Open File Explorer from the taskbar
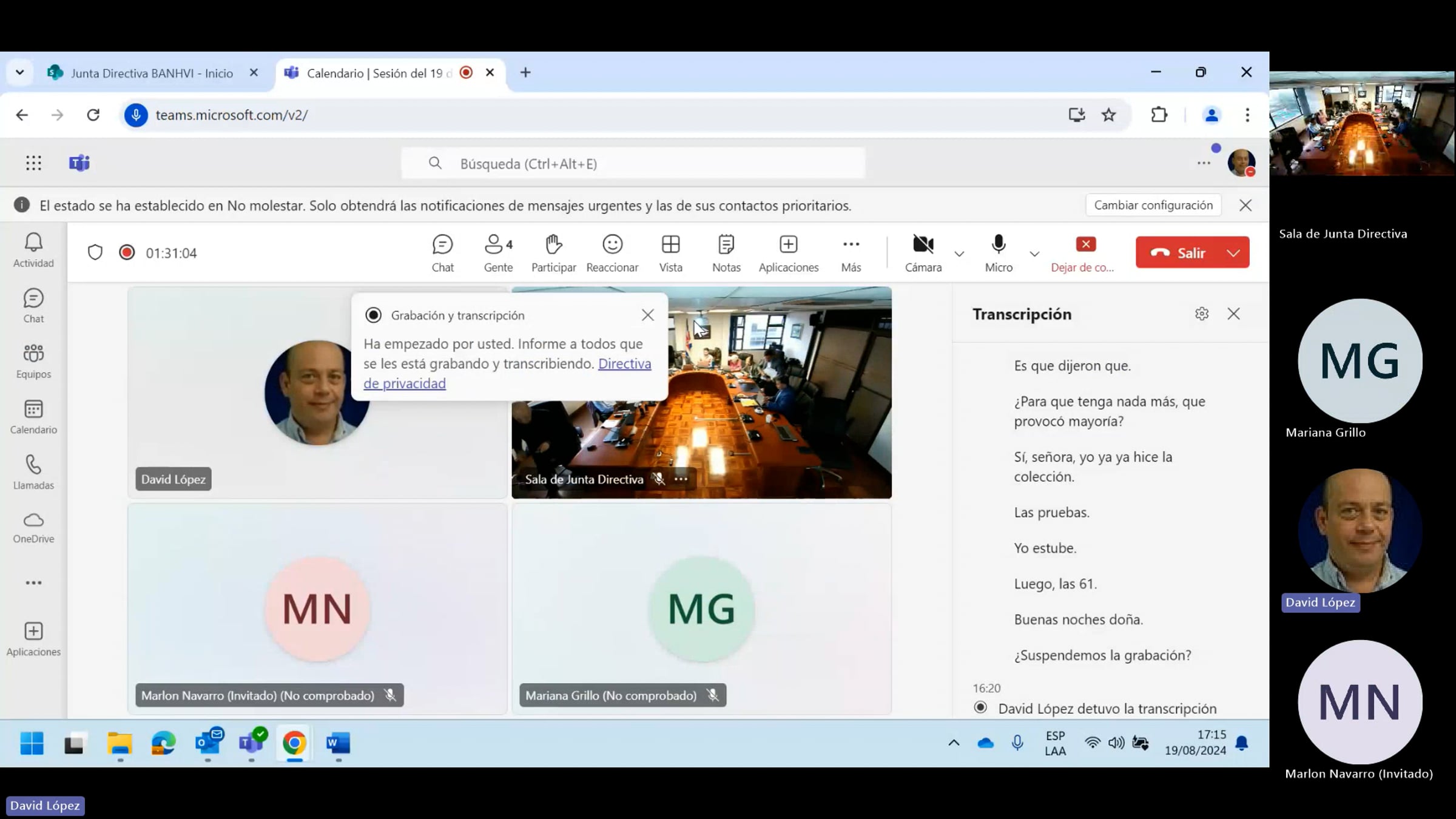1456x819 pixels. 120,743
